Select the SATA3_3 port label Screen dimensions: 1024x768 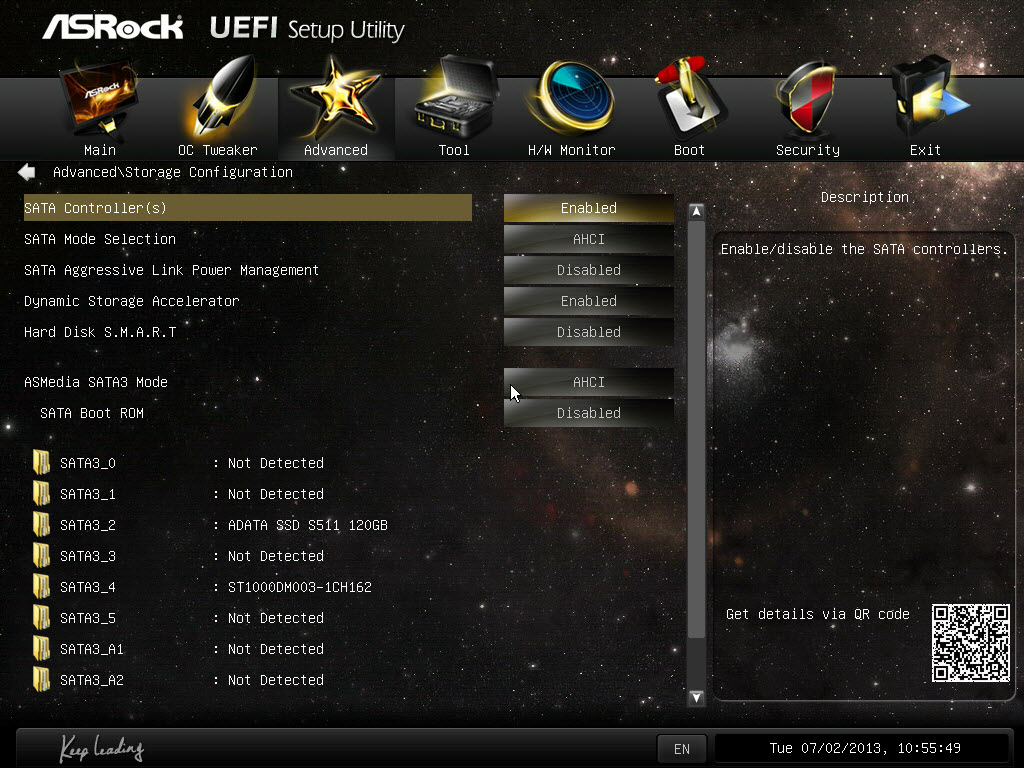tap(88, 556)
